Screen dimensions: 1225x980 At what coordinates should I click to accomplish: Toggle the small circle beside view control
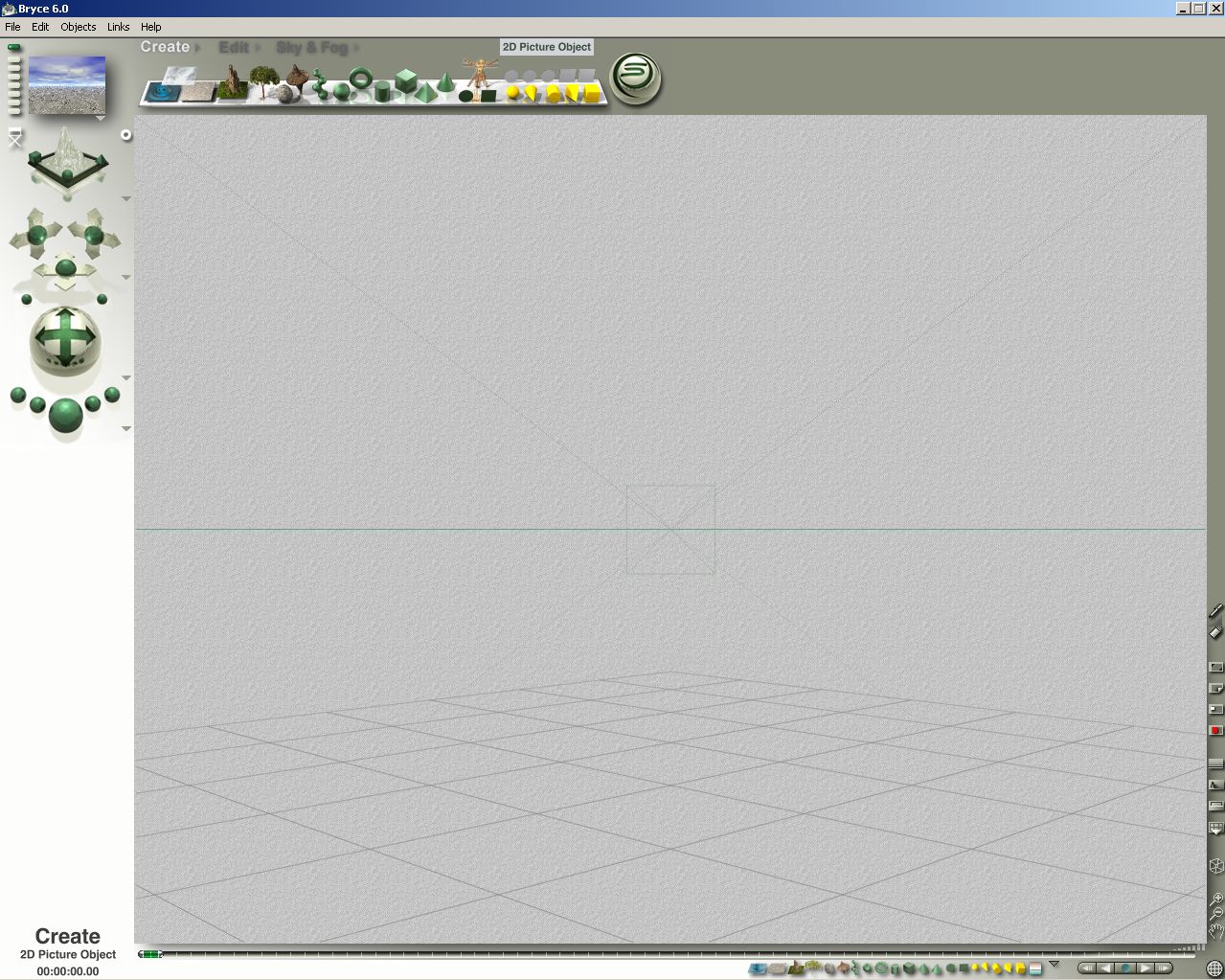[x=125, y=135]
